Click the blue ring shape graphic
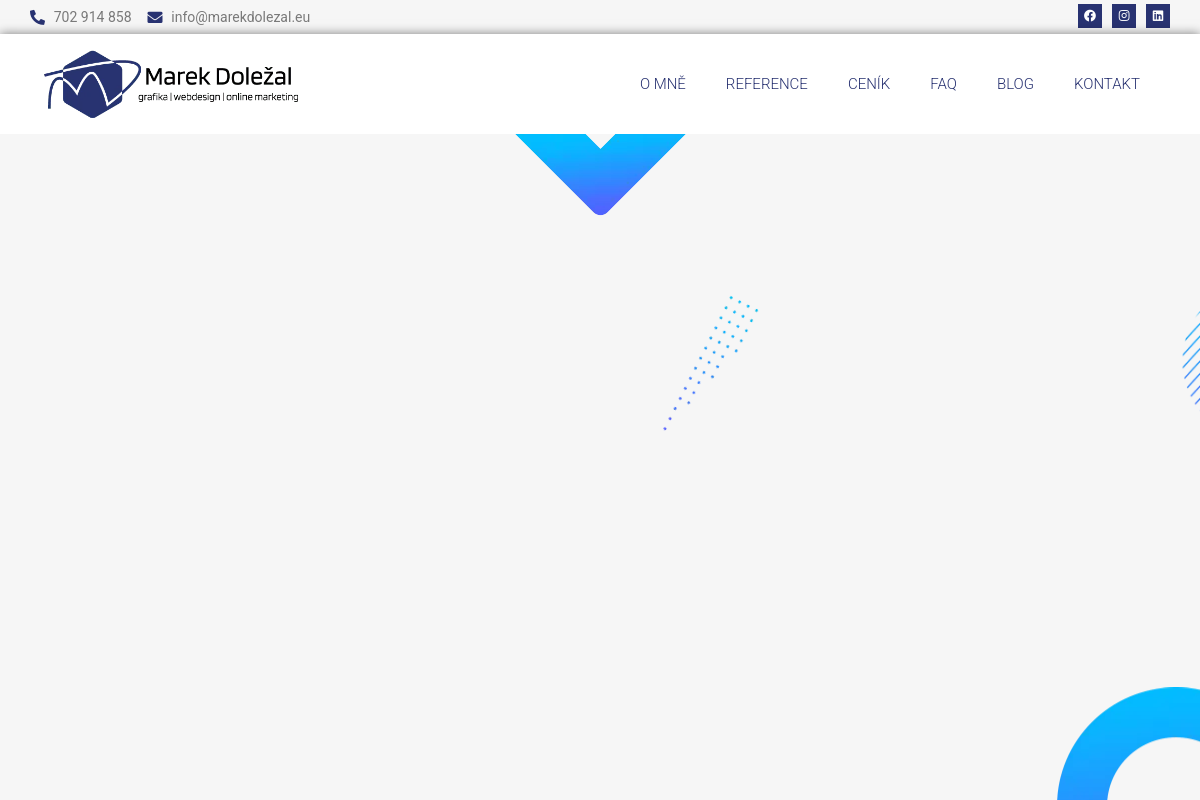This screenshot has width=1200, height=800. click(1129, 744)
